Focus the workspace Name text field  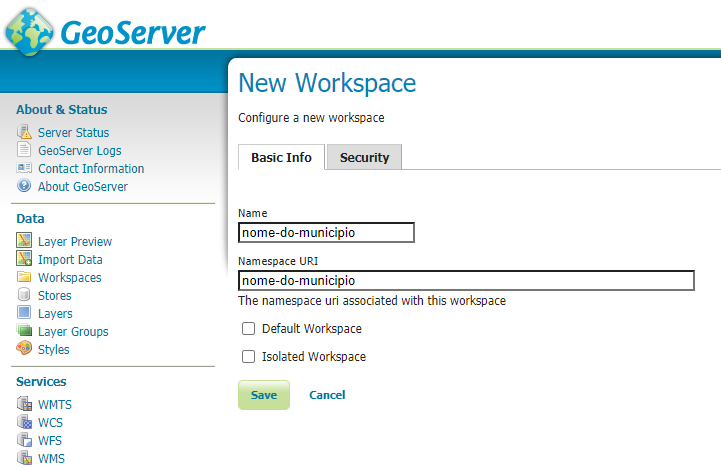click(326, 232)
